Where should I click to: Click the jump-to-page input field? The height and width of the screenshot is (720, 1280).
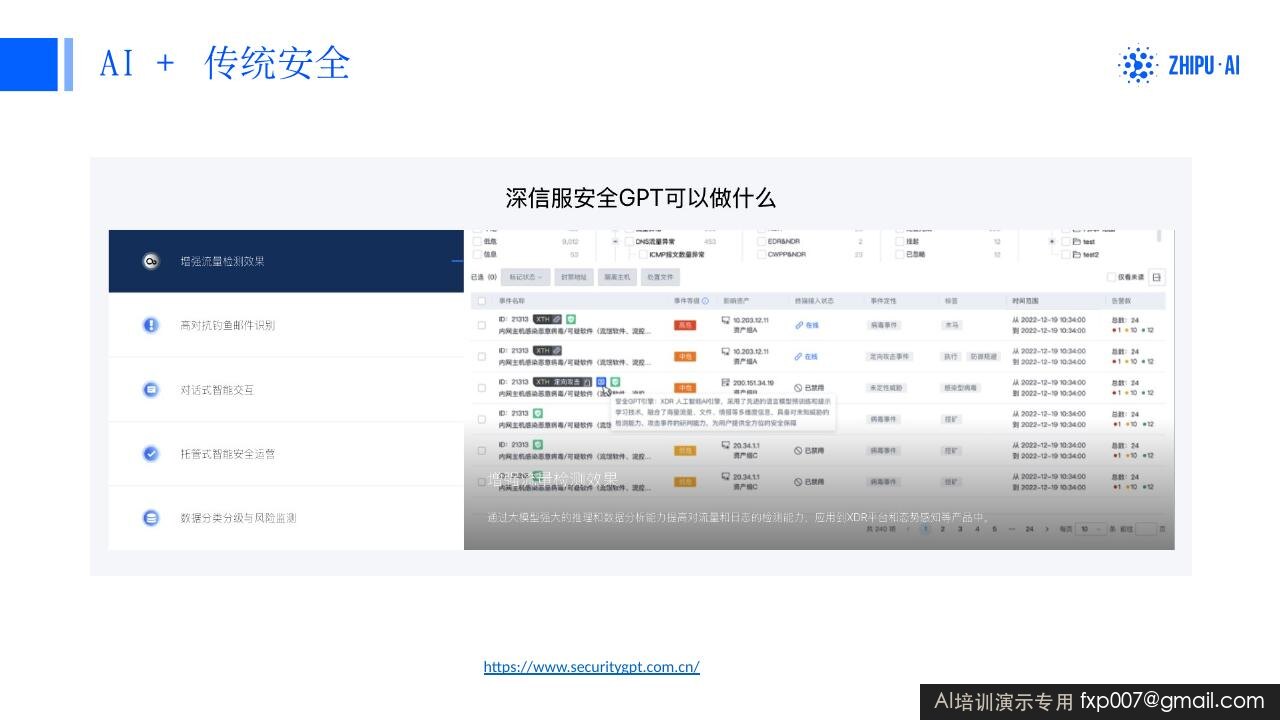point(1146,528)
